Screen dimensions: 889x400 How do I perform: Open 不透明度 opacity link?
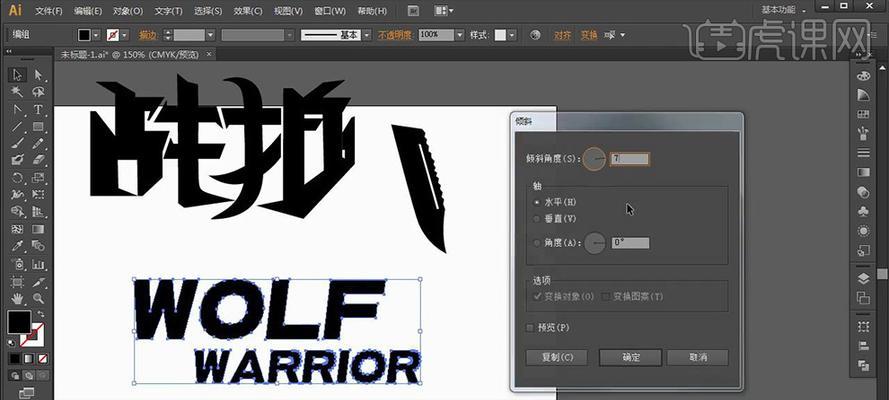pyautogui.click(x=396, y=35)
